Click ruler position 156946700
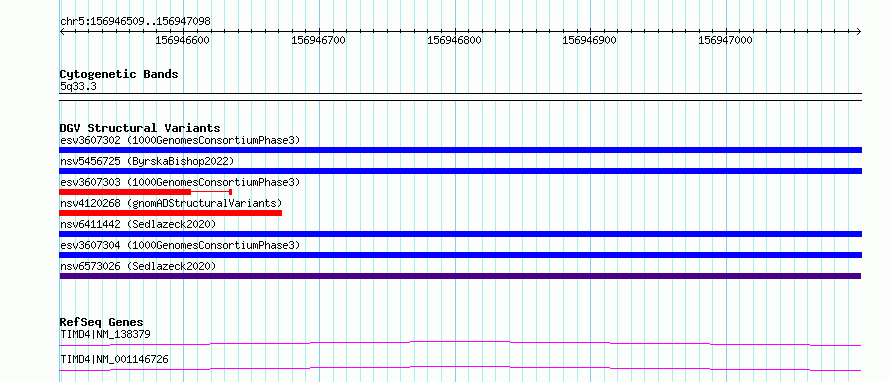The width and height of the screenshot is (890, 382). 318,40
